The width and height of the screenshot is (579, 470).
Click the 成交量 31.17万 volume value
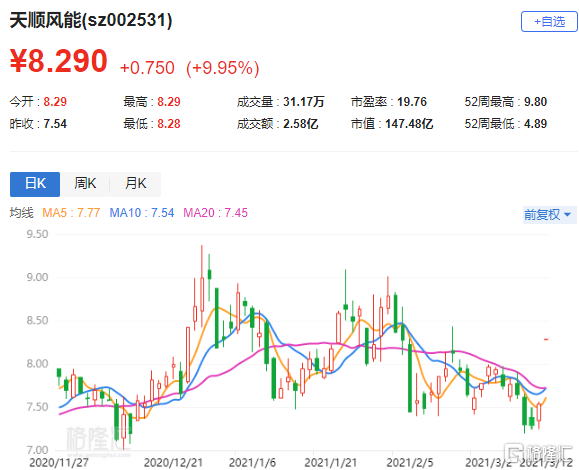pyautogui.click(x=281, y=102)
